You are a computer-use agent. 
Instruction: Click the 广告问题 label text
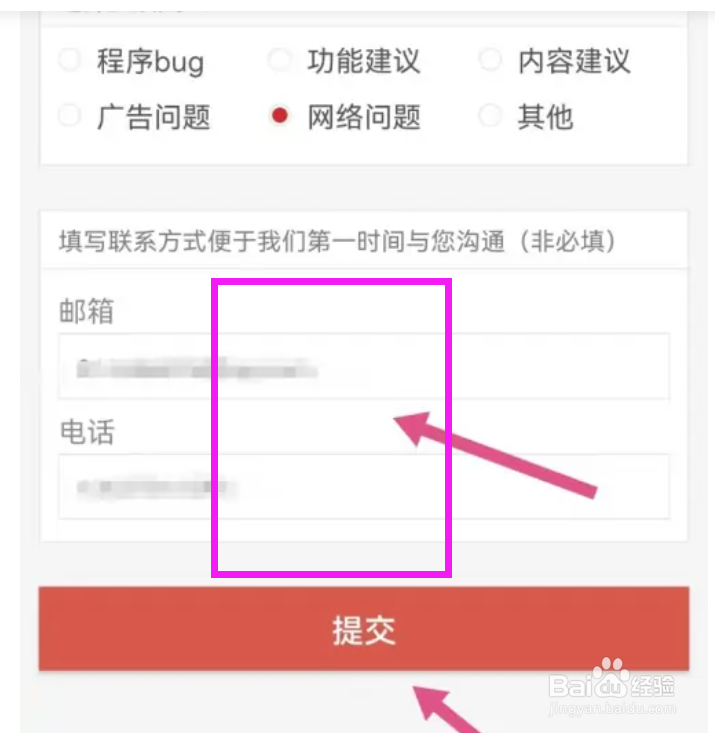point(153,116)
